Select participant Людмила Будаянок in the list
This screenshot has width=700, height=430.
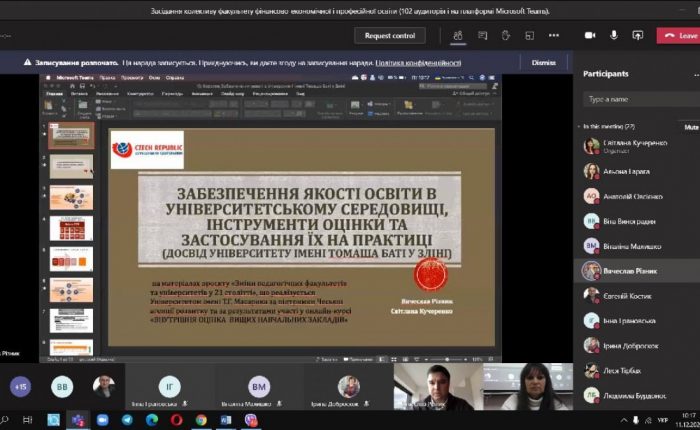pos(637,396)
